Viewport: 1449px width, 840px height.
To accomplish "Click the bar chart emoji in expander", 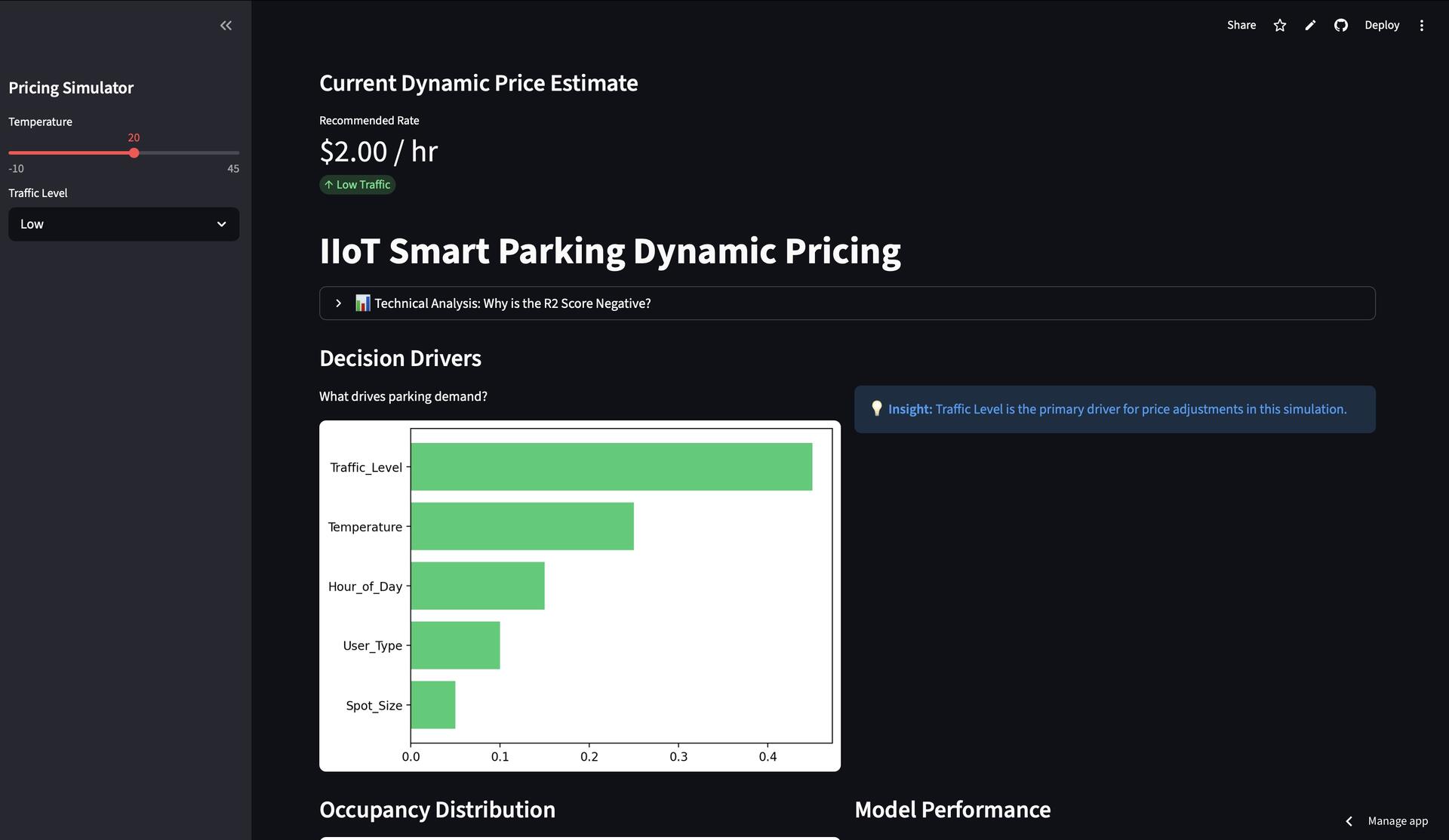I will (x=363, y=303).
